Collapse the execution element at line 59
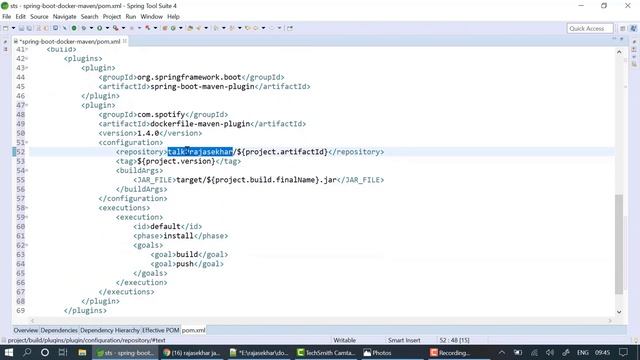This screenshot has width=640, height=360. click(x=27, y=218)
